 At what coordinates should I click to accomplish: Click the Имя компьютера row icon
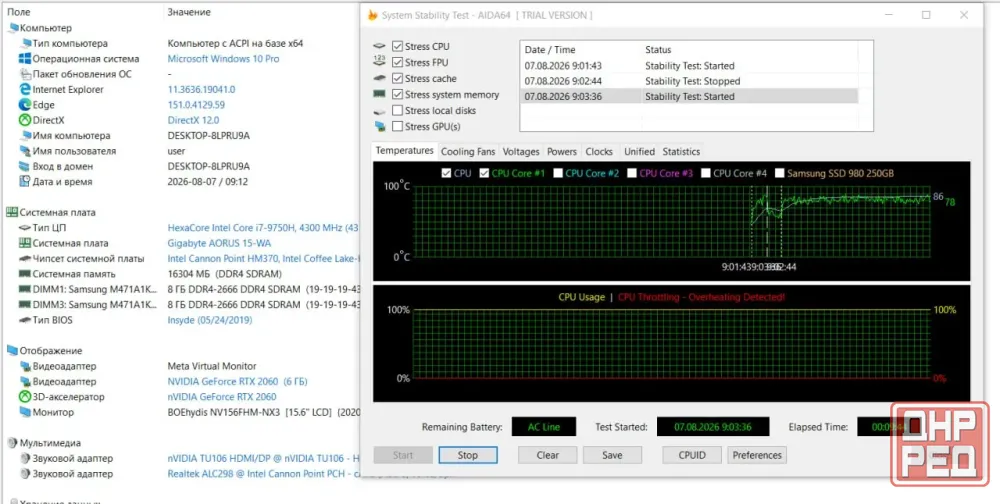pos(25,135)
